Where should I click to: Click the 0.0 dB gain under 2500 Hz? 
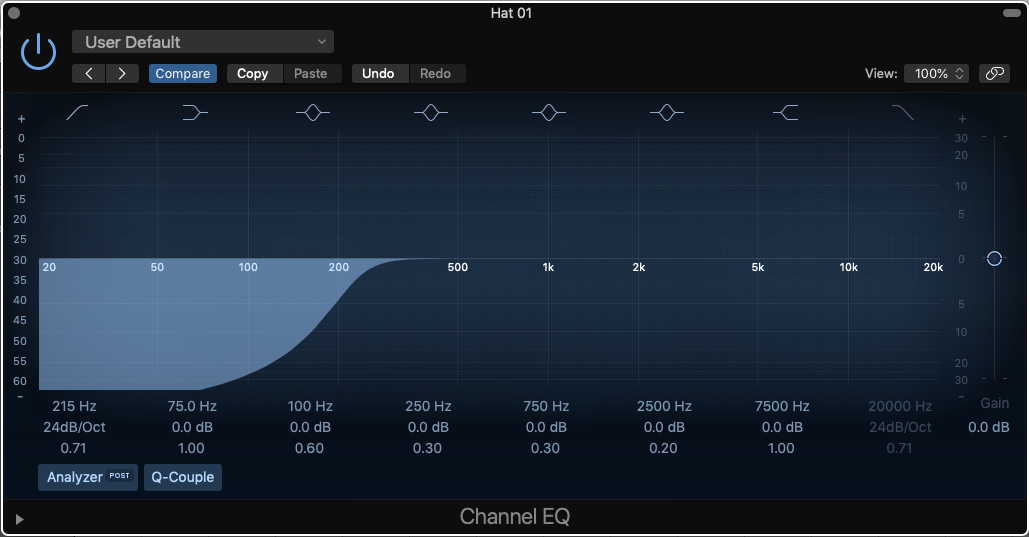tap(664, 427)
